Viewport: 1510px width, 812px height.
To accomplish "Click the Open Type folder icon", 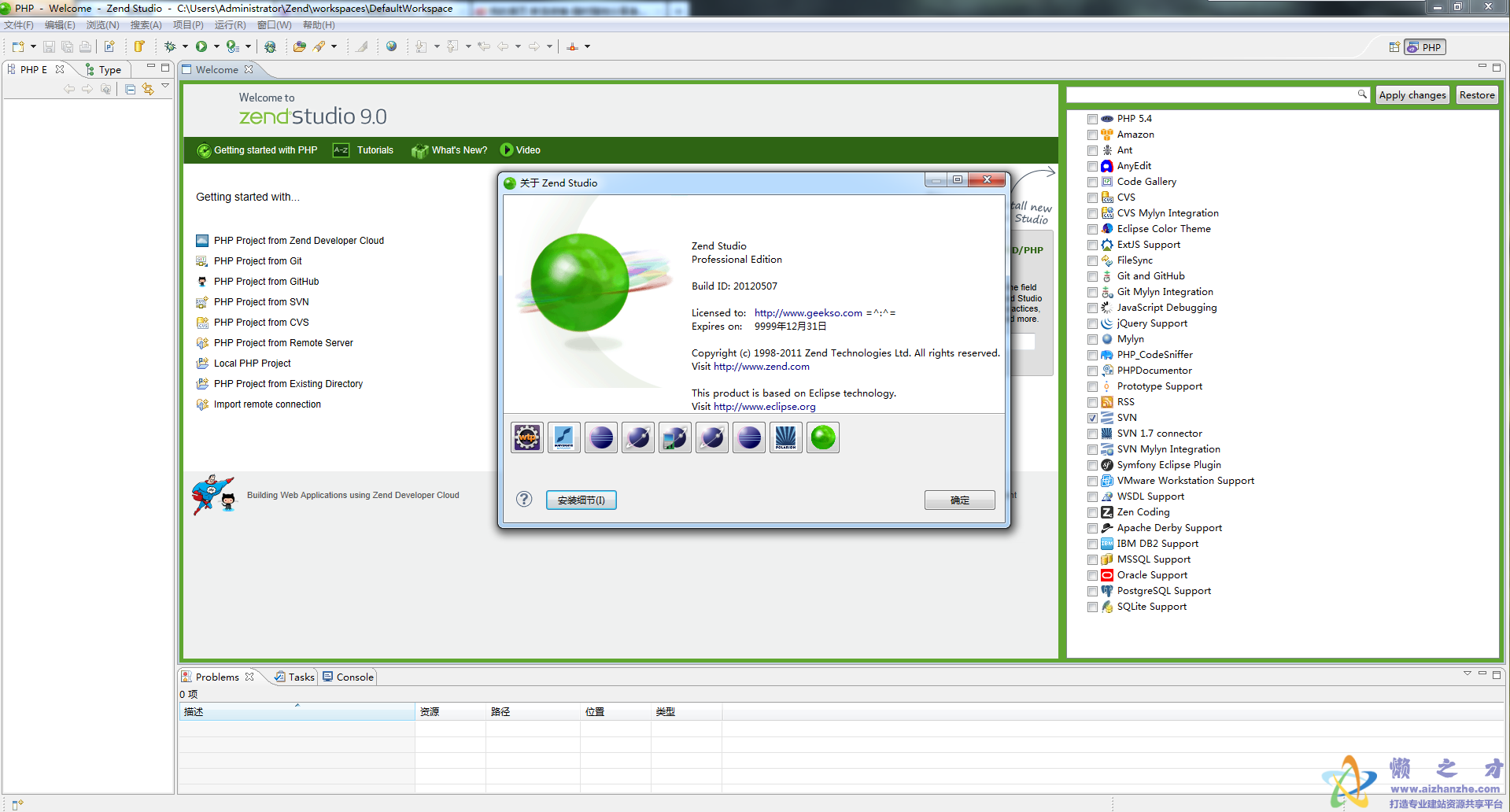I will pyautogui.click(x=299, y=47).
